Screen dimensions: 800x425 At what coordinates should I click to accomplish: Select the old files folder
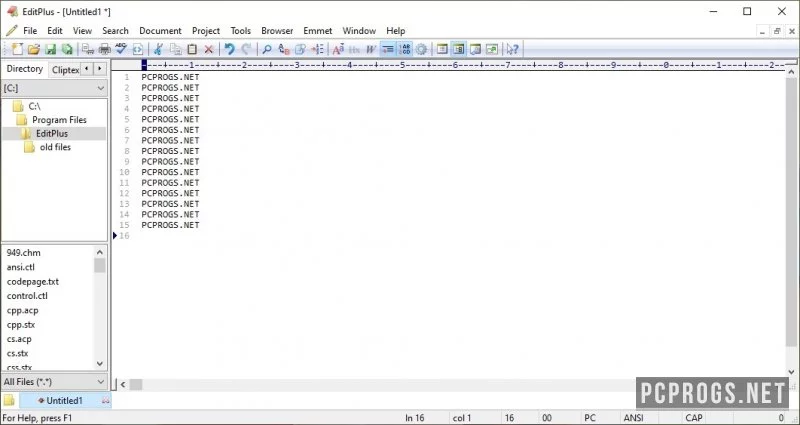[x=55, y=147]
